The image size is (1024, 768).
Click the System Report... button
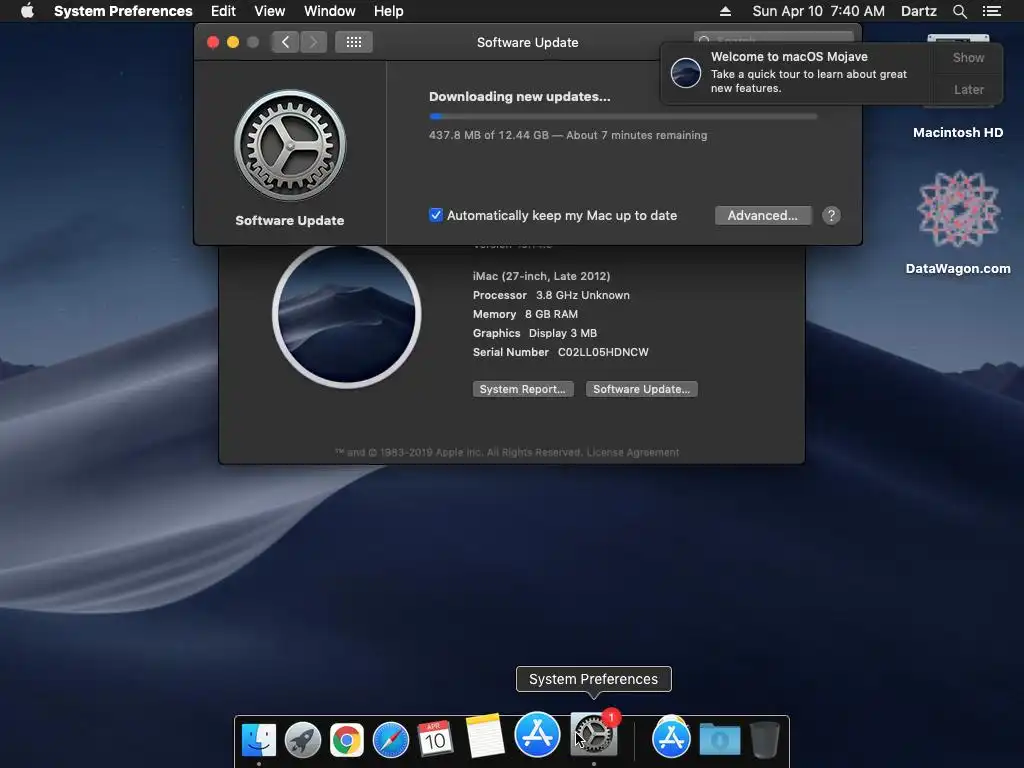522,389
